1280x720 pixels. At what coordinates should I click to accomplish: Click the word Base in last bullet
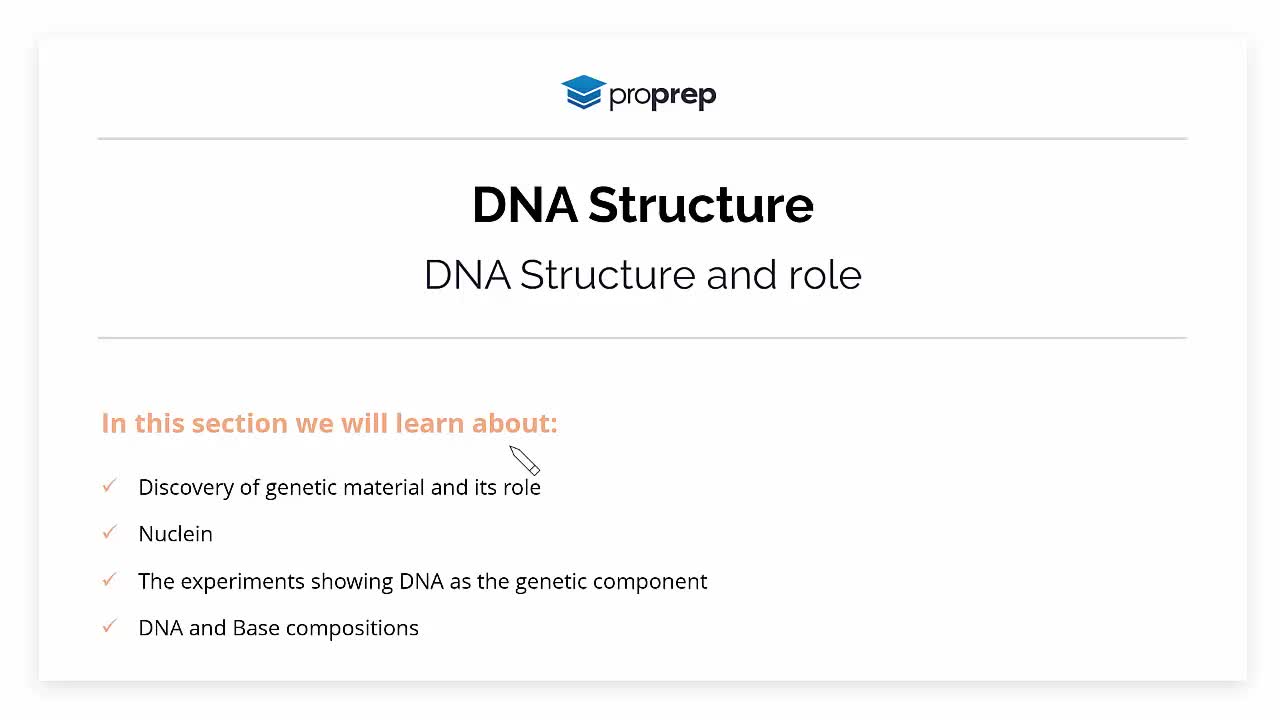(256, 628)
